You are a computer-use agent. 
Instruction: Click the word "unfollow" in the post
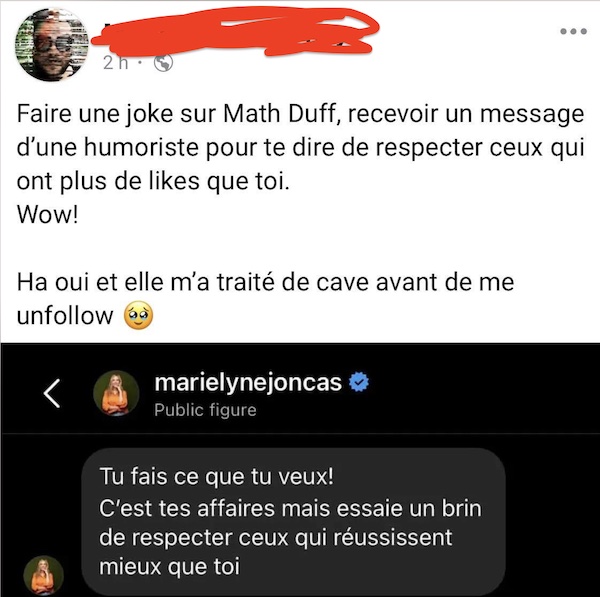65,316
